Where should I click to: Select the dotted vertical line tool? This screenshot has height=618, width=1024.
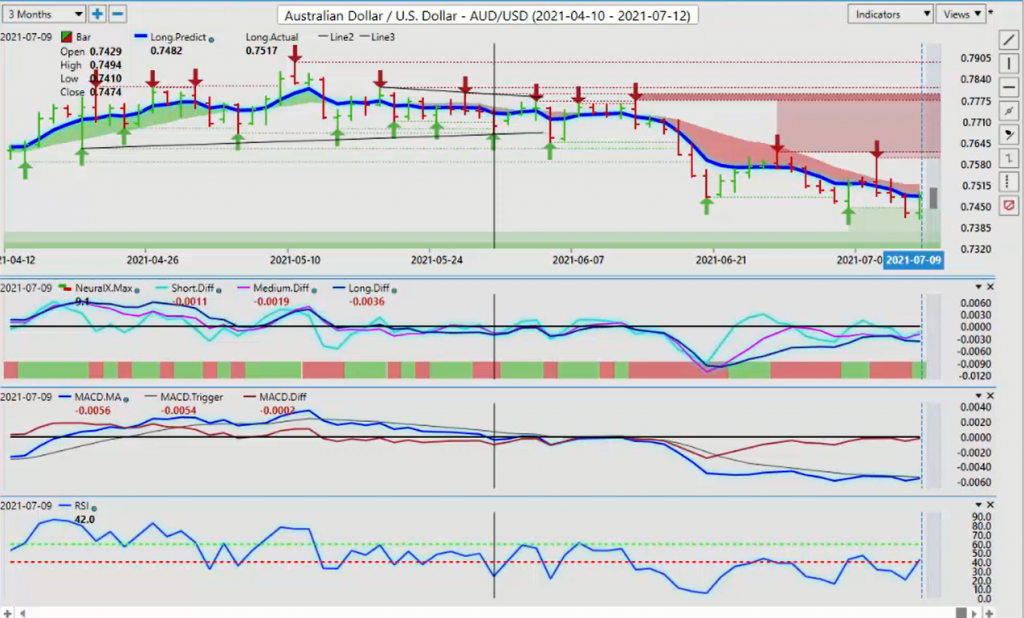(1008, 182)
